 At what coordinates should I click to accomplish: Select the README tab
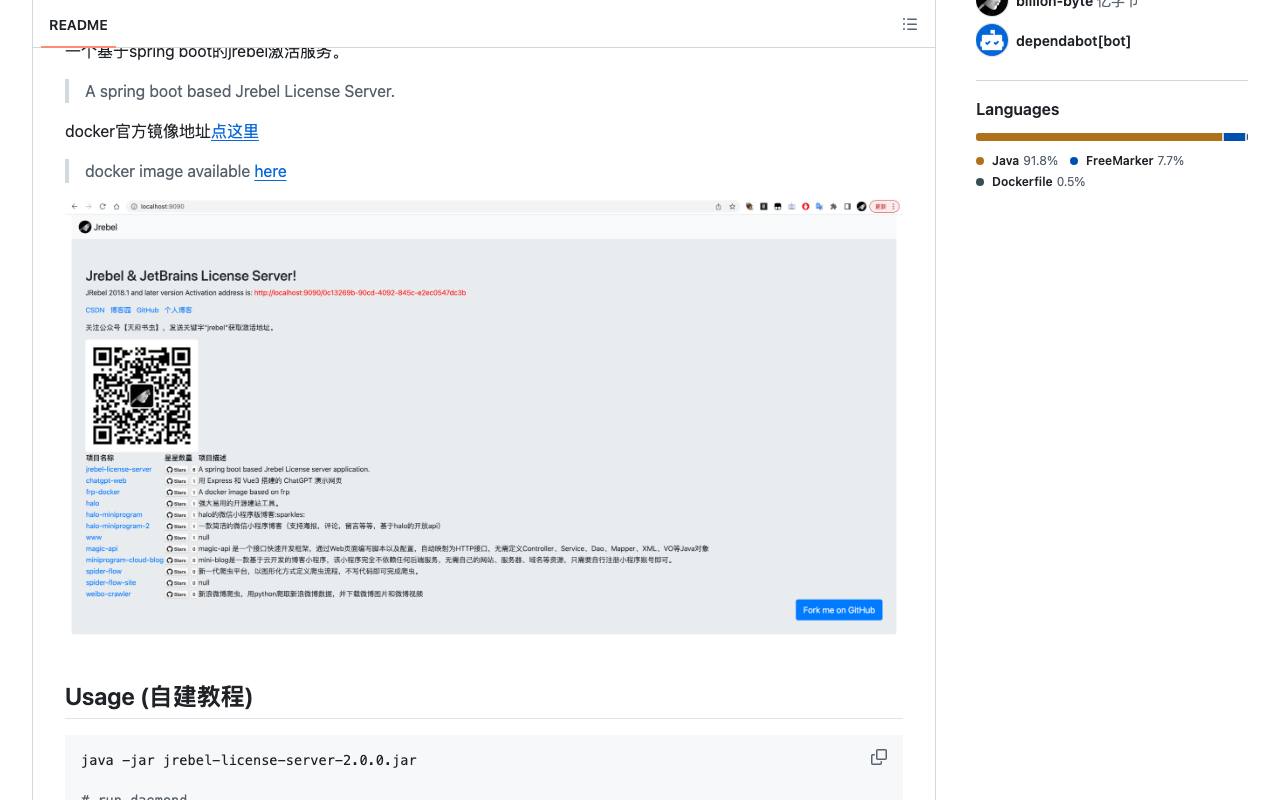(x=78, y=25)
